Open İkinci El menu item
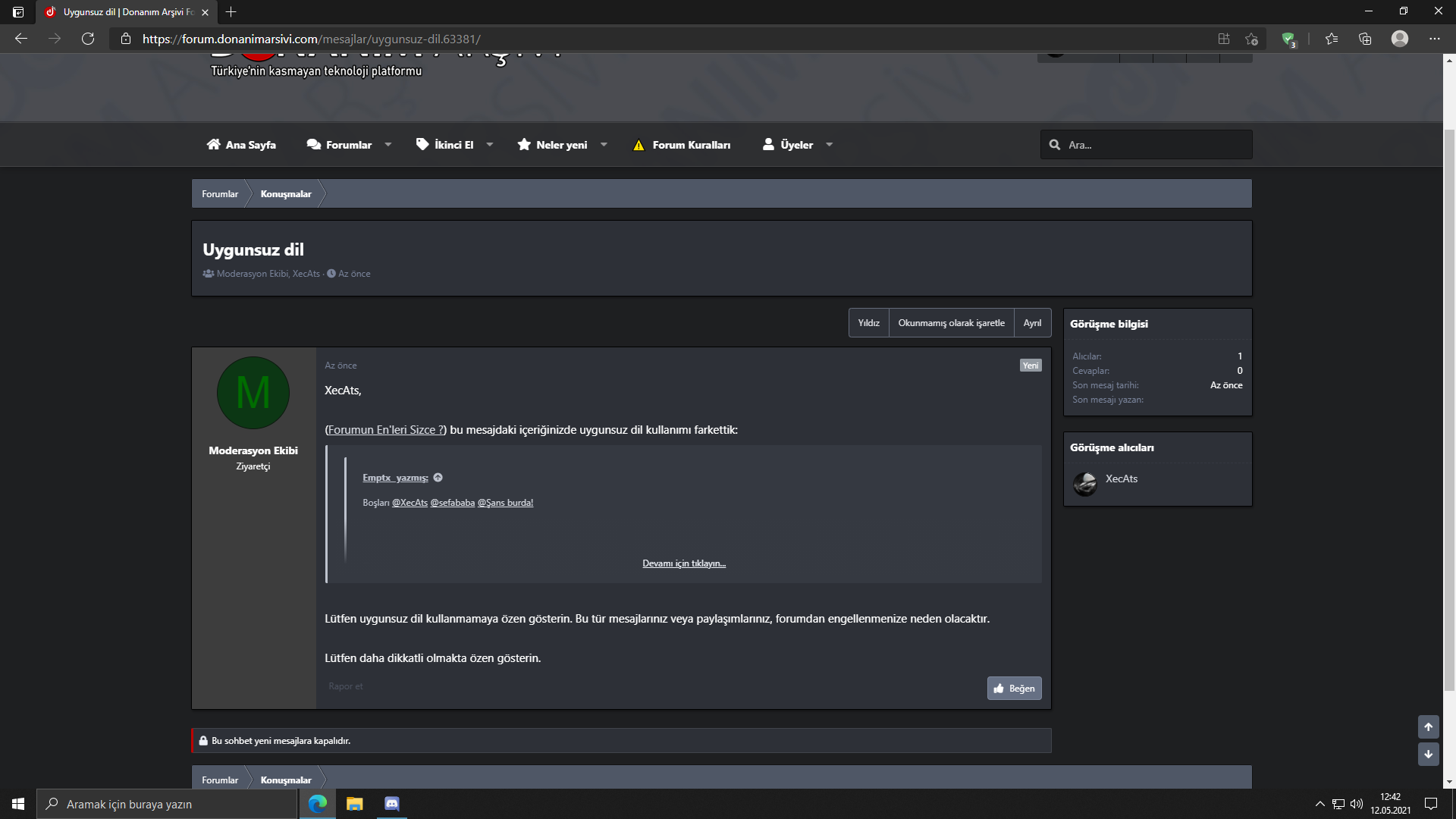The height and width of the screenshot is (819, 1456). click(444, 145)
